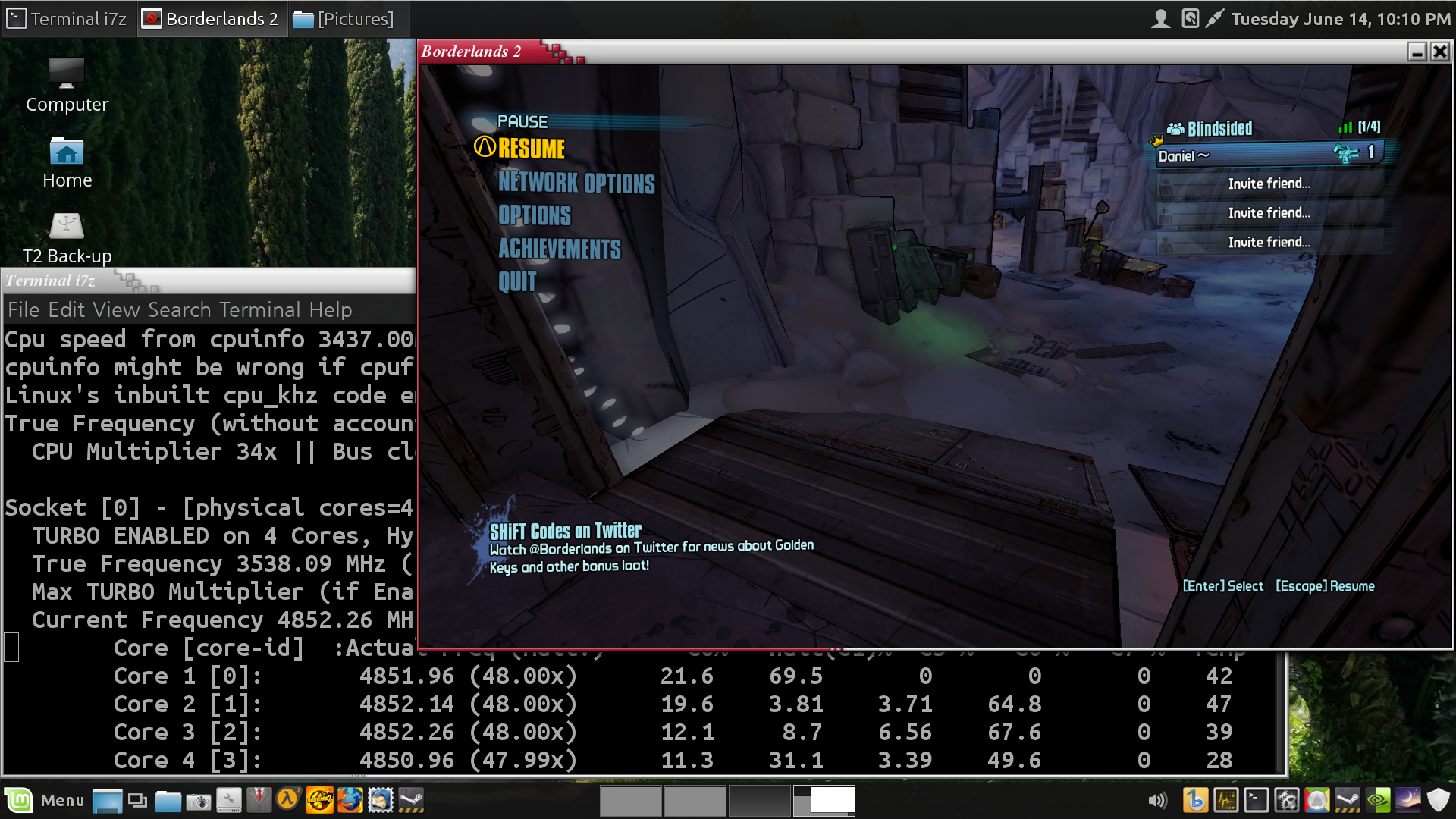
Task: Click the first Invite friend slot
Action: tap(1269, 184)
